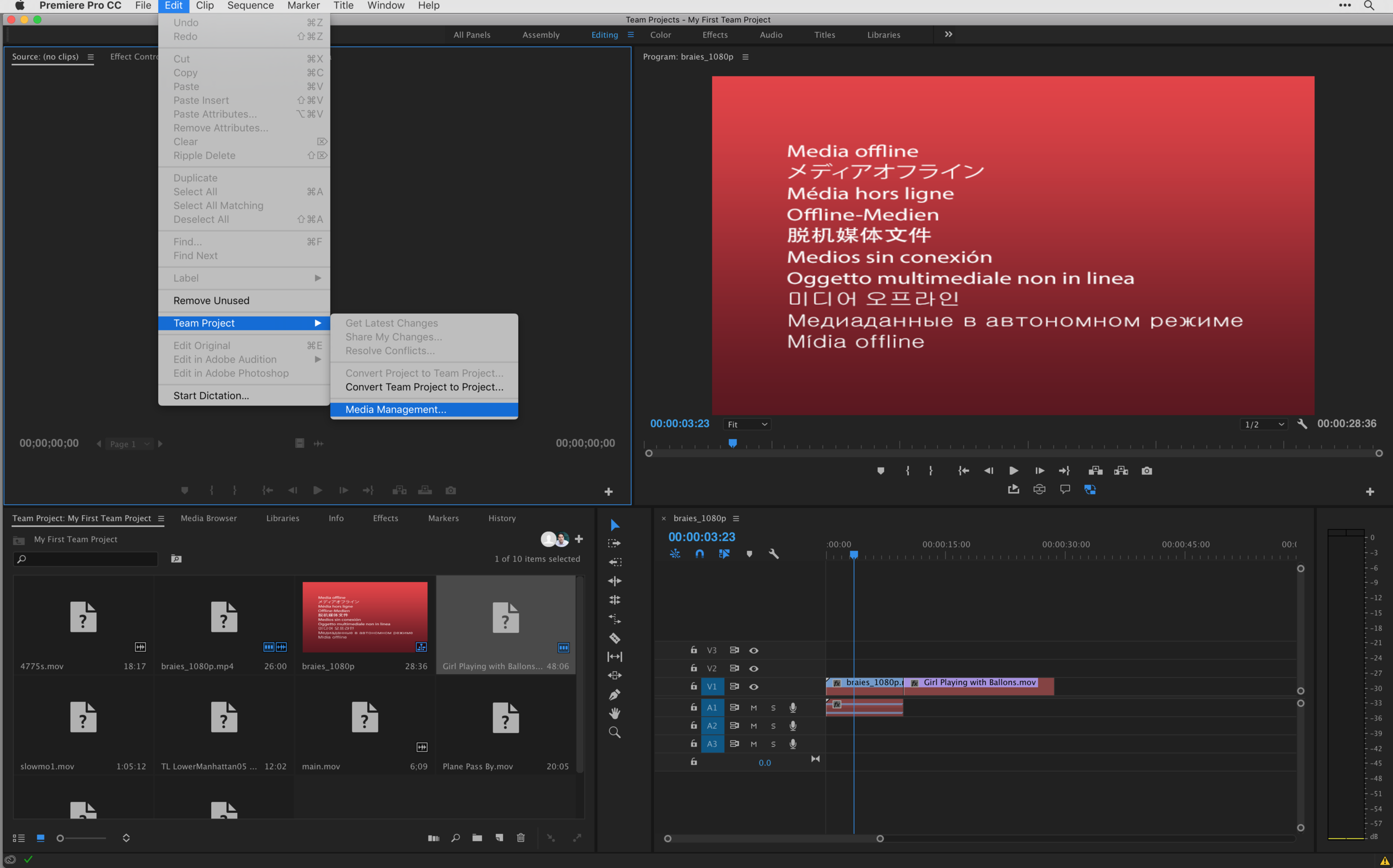Select the Selection arrow tool
This screenshot has width=1393, height=868.
coord(615,525)
